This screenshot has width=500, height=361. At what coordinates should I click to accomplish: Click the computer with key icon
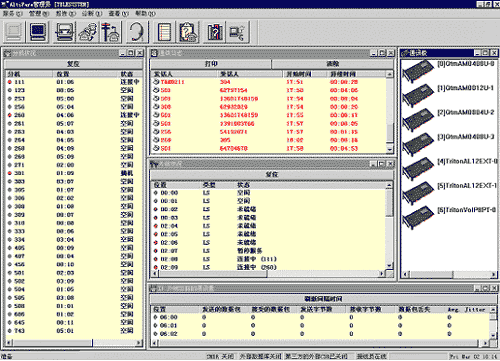tap(237, 32)
